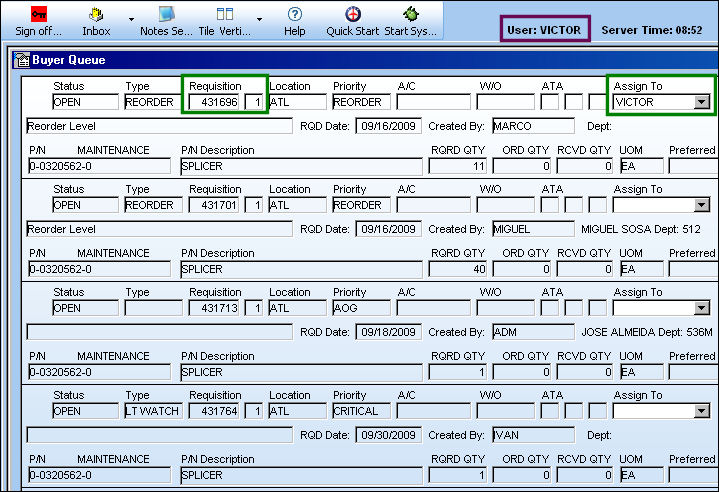Click the Buyer Queue window icon
This screenshot has width=719, height=492.
[22, 60]
